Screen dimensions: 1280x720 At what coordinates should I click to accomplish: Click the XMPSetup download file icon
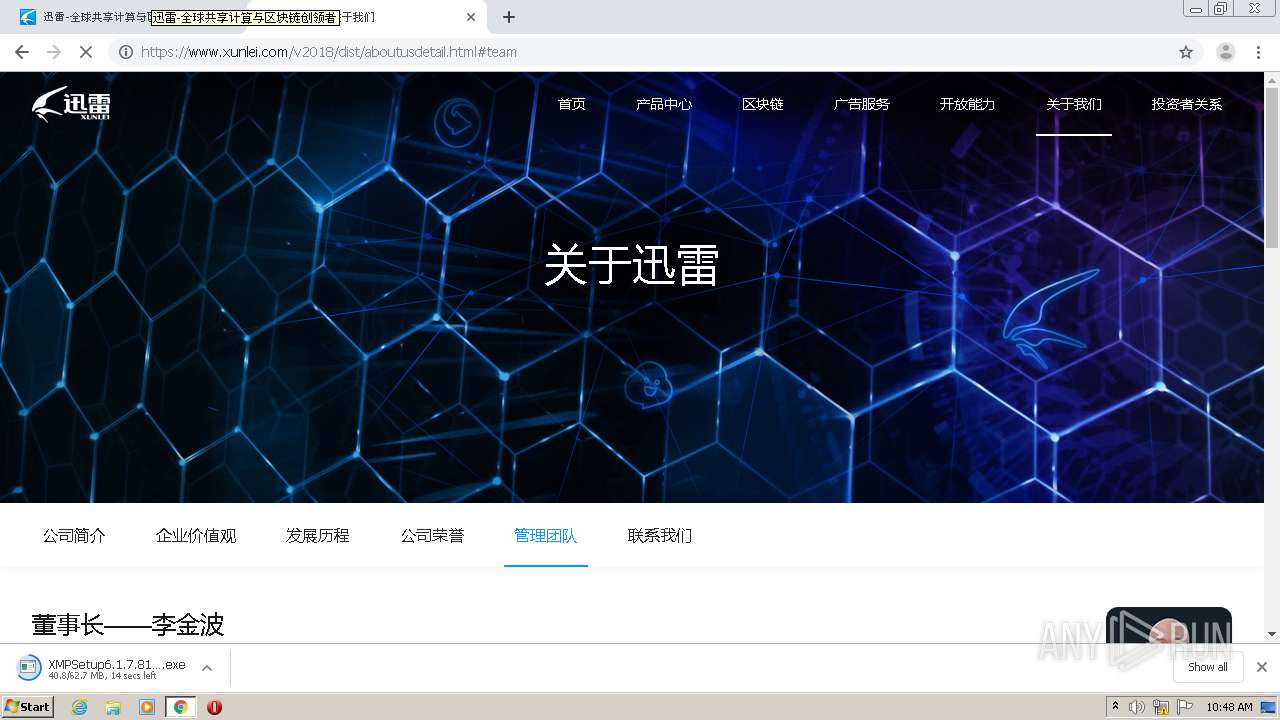30,668
